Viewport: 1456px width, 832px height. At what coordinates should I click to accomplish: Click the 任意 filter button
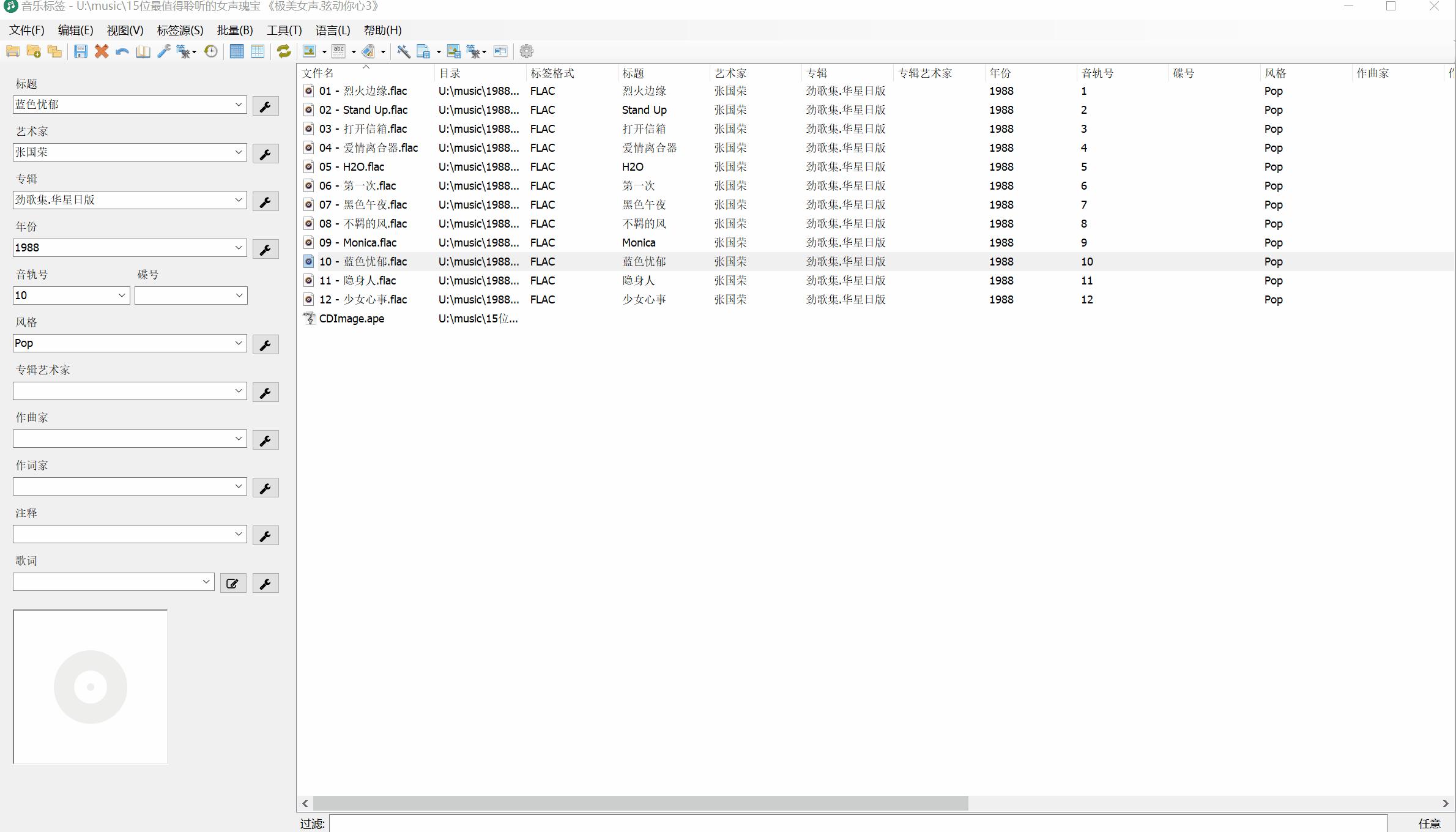tap(1429, 824)
